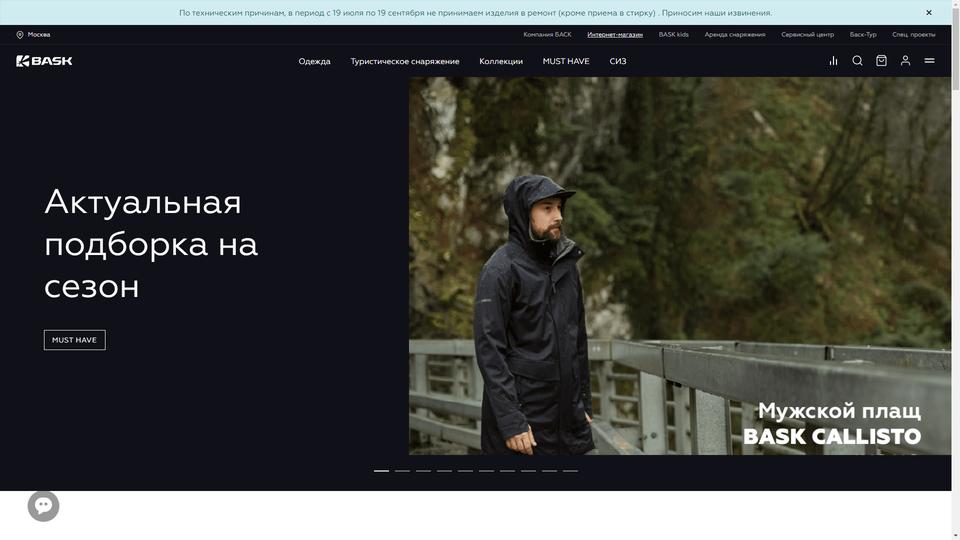Open Аренда снаряжения link
The height and width of the screenshot is (540, 960).
click(x=735, y=35)
